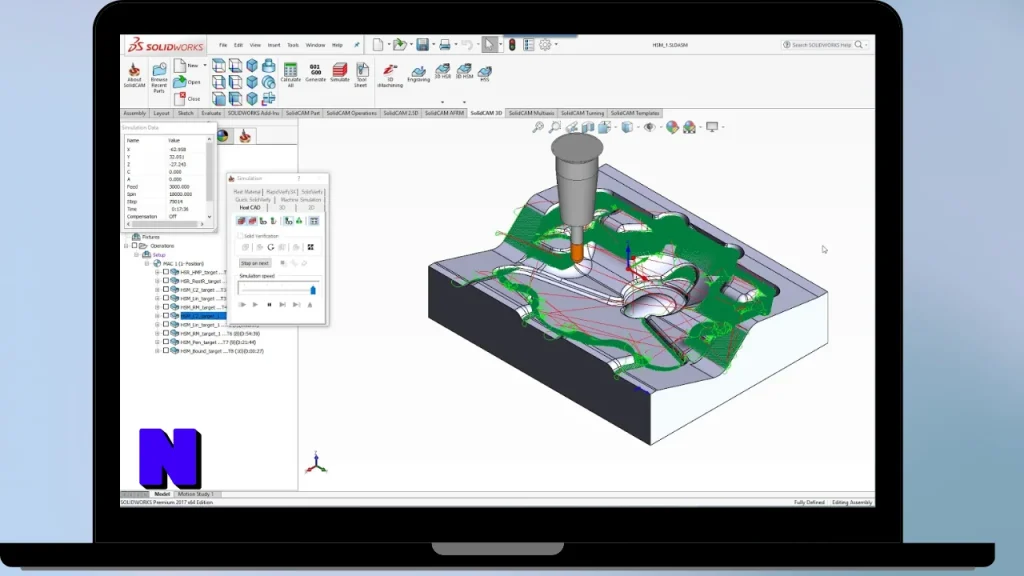Select Engraving operation

[418, 73]
